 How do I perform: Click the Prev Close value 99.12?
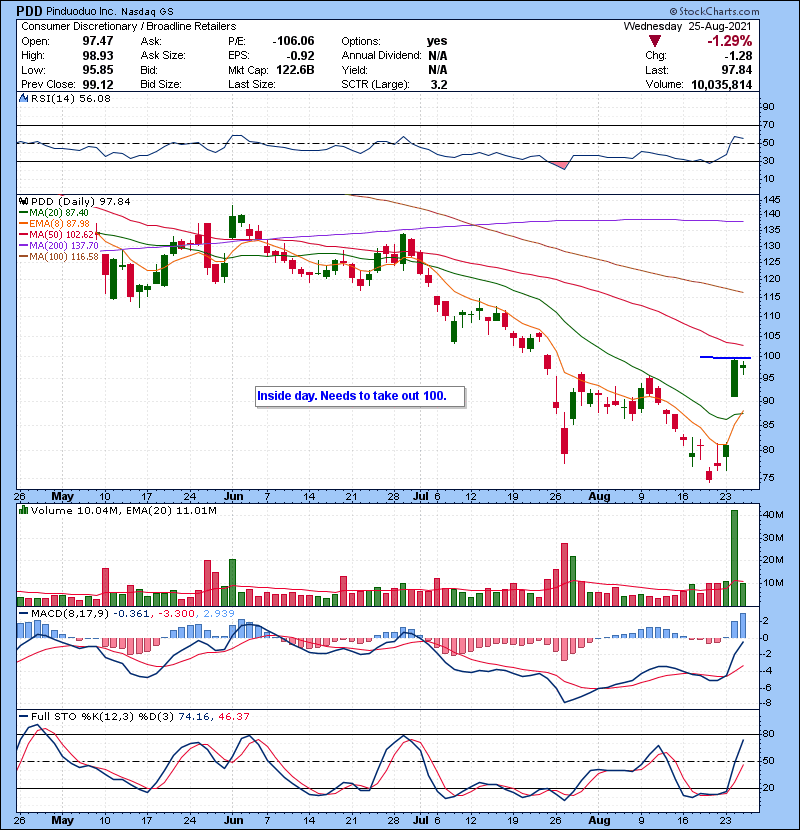(97, 85)
